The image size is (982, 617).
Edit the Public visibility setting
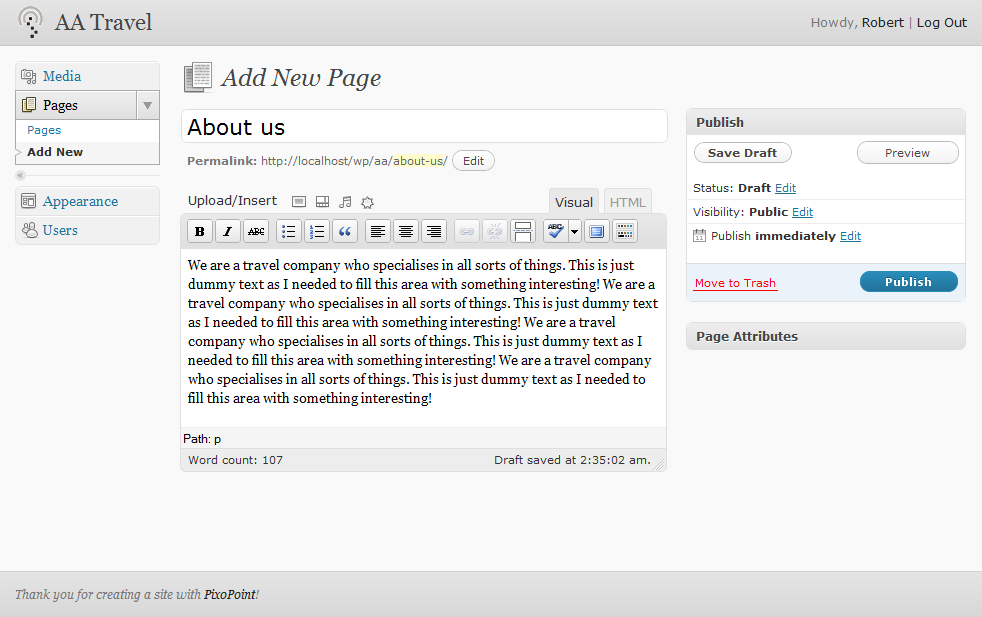[802, 212]
